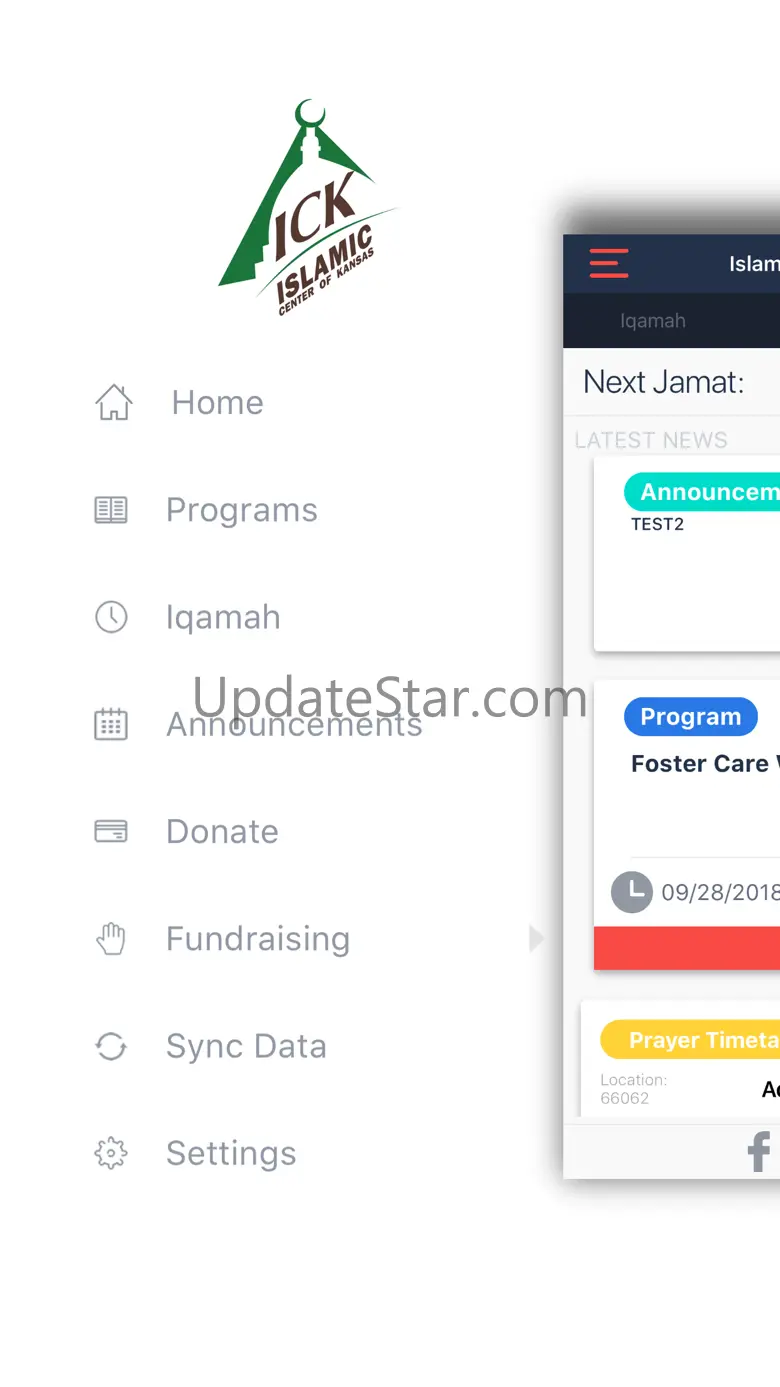Click the Sync Data refresh icon
Viewport: 780px width, 1387px height.
[111, 1046]
